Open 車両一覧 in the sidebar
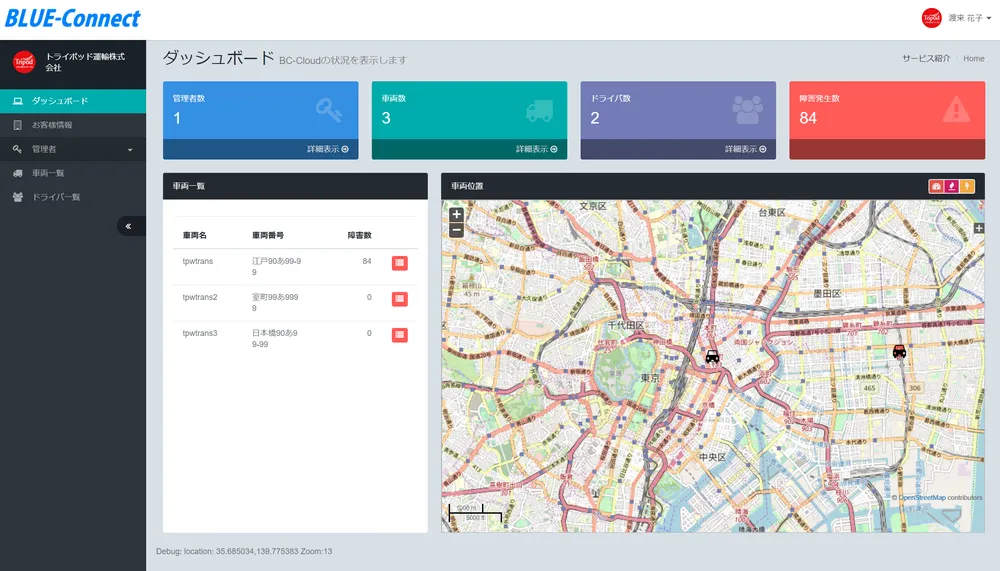This screenshot has width=1000, height=571. 73,173
